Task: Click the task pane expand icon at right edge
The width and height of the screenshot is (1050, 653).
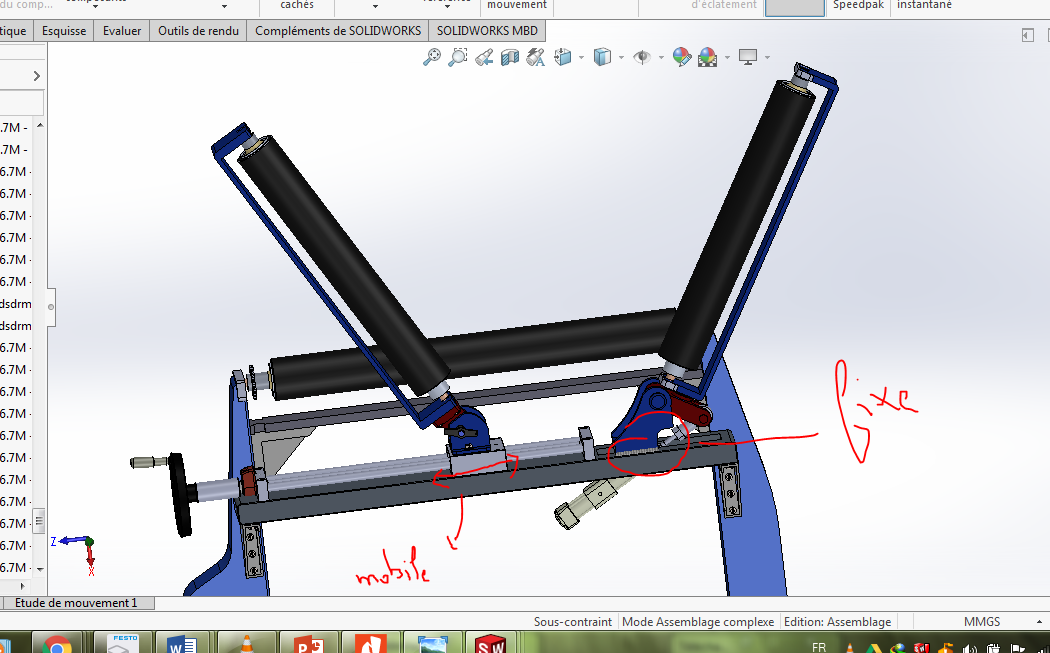Action: coord(1028,35)
